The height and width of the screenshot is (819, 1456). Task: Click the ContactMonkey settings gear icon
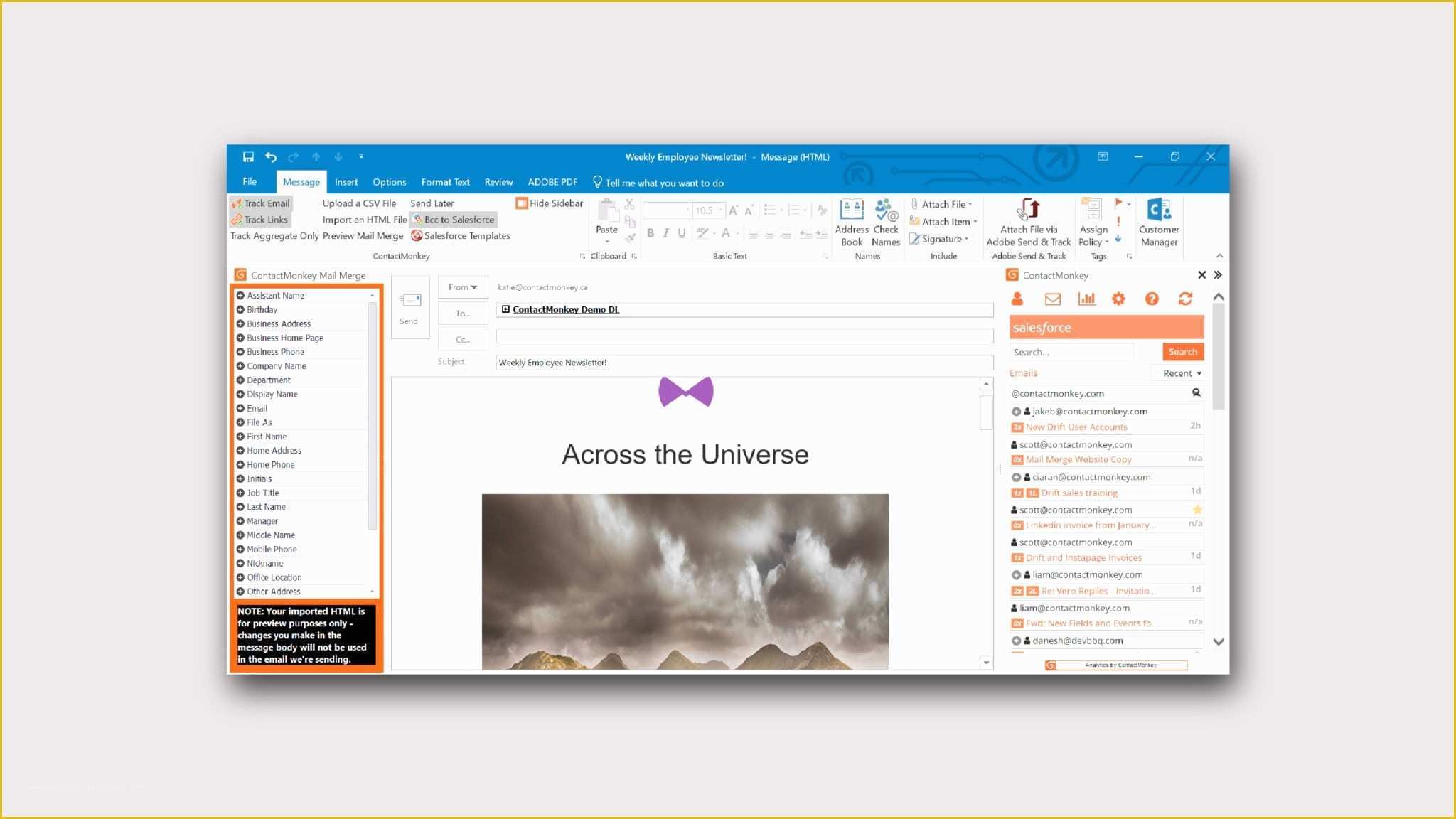click(x=1119, y=299)
